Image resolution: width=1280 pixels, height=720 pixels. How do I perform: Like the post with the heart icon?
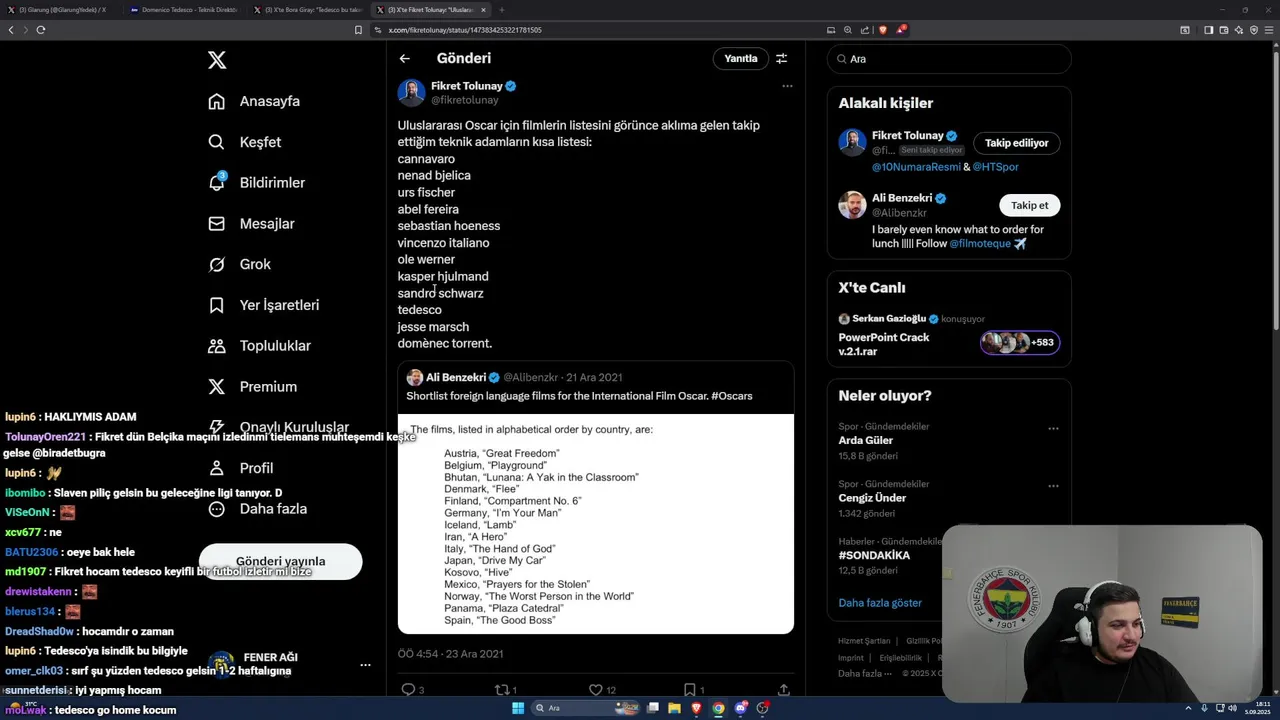596,689
